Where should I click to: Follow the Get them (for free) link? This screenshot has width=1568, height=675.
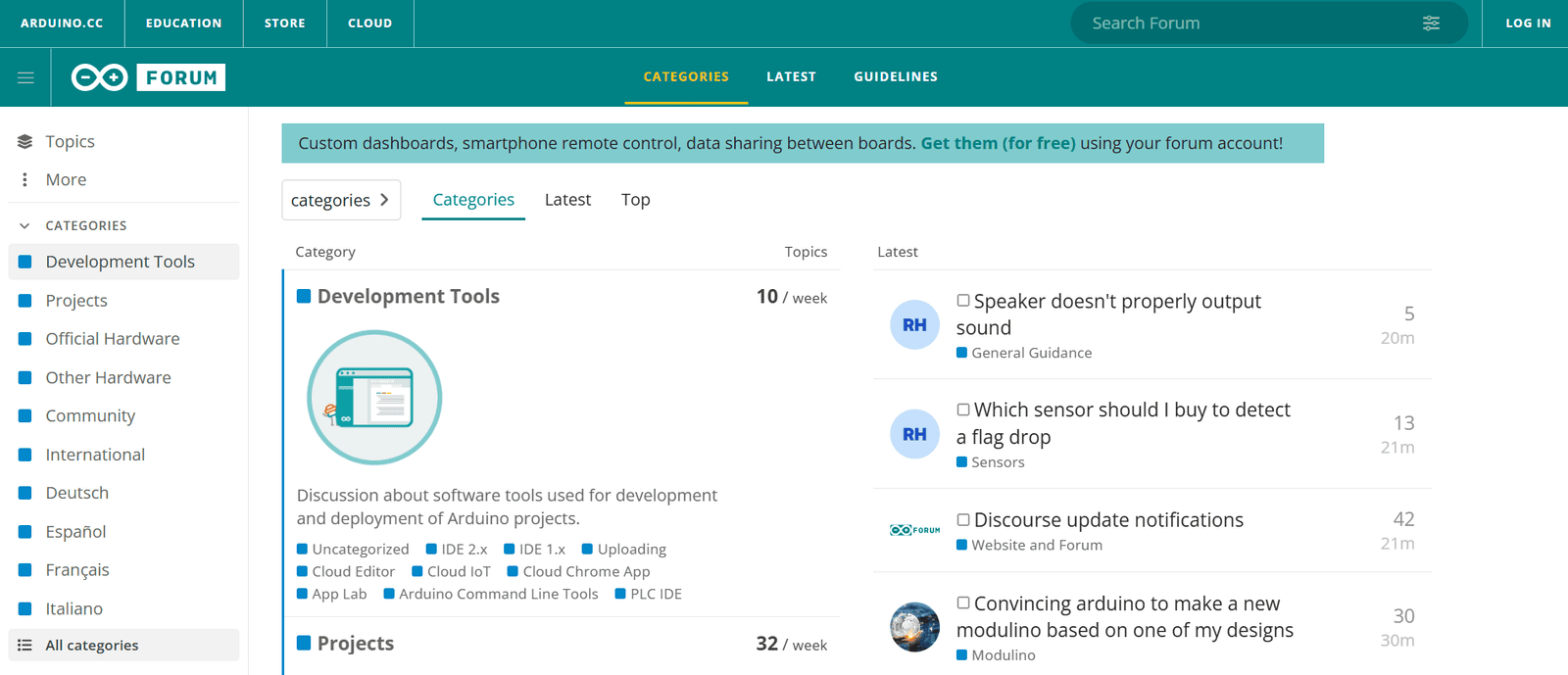[998, 143]
